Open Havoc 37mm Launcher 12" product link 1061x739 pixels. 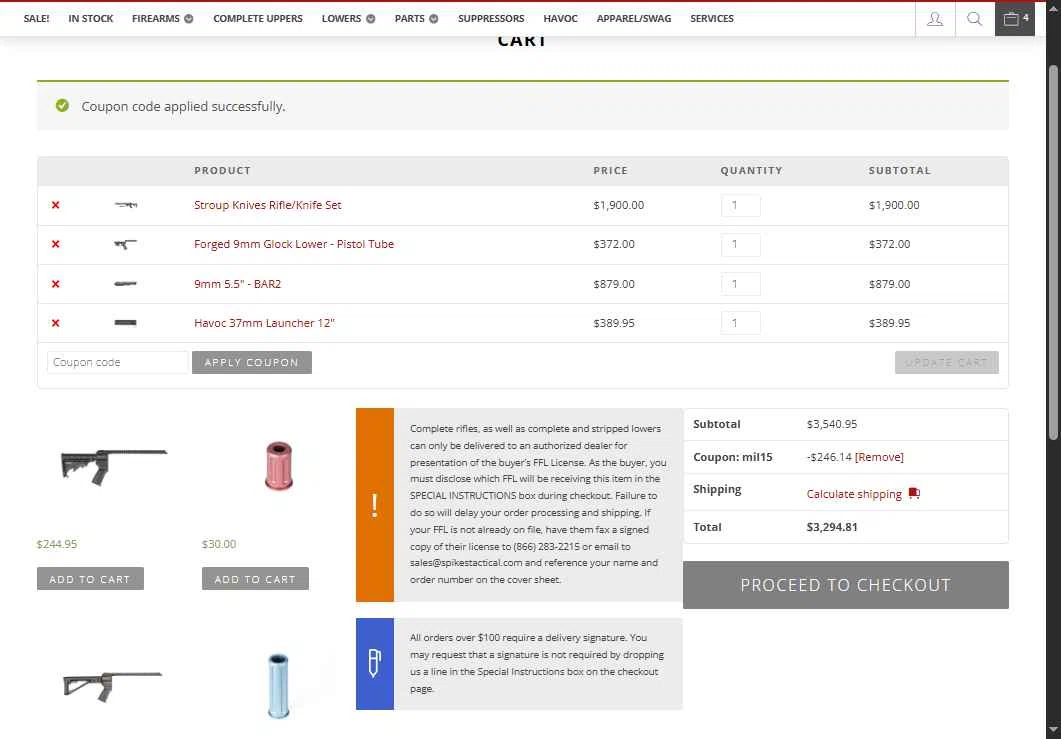264,323
